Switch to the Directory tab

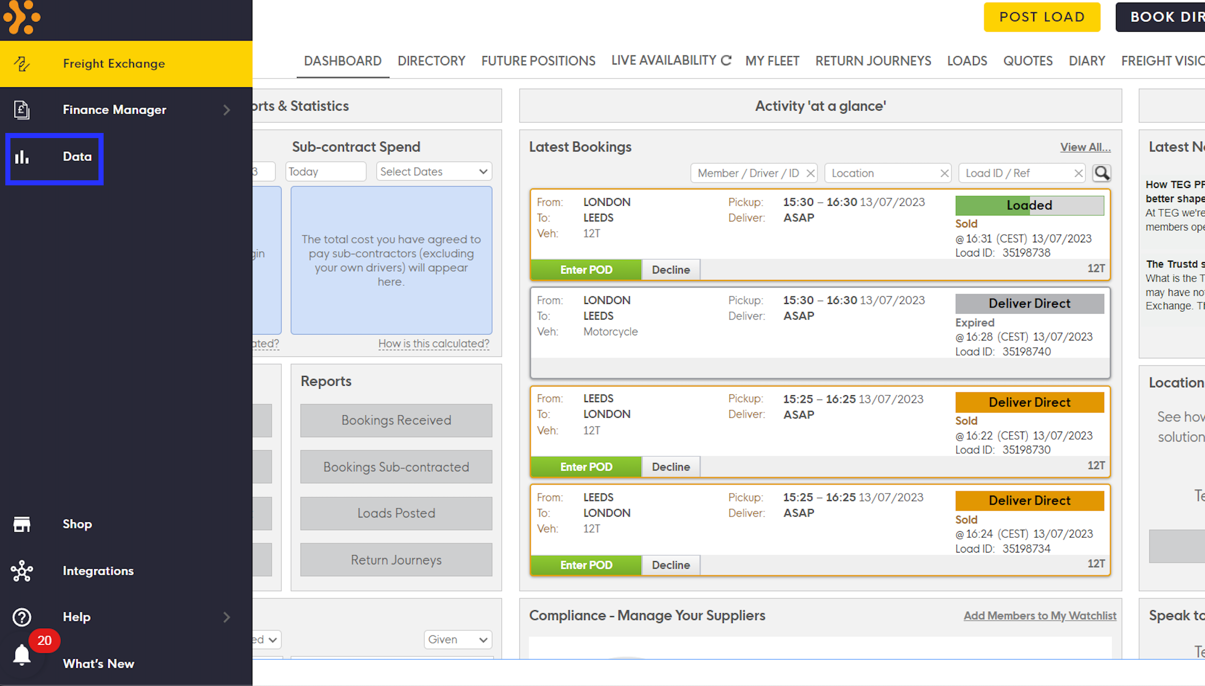[x=431, y=61]
